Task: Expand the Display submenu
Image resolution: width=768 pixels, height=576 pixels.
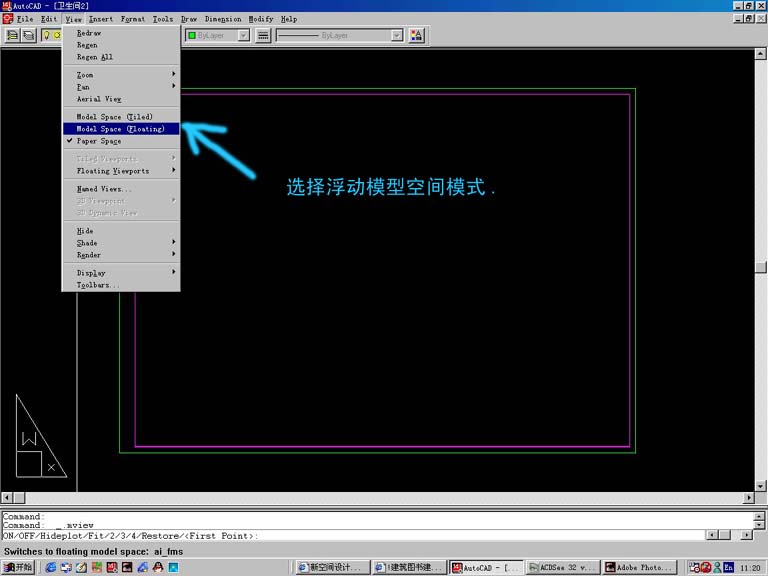Action: coord(121,273)
